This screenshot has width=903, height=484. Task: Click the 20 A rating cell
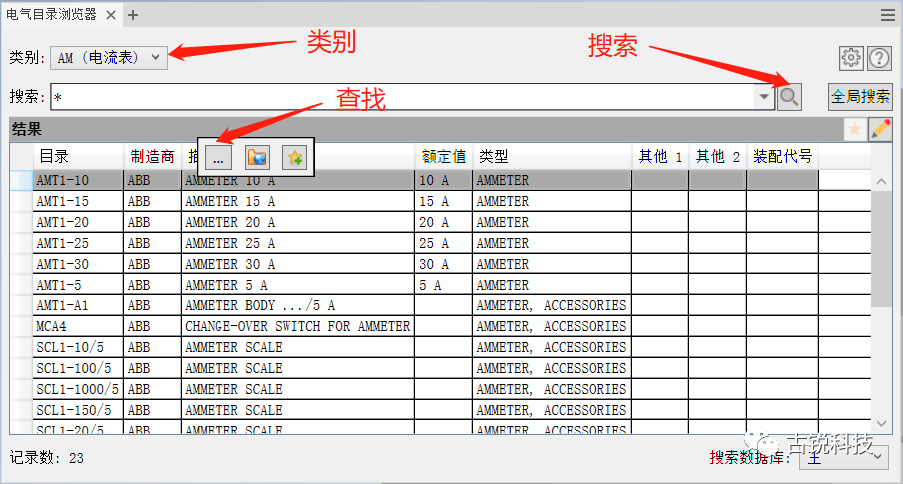click(x=443, y=222)
